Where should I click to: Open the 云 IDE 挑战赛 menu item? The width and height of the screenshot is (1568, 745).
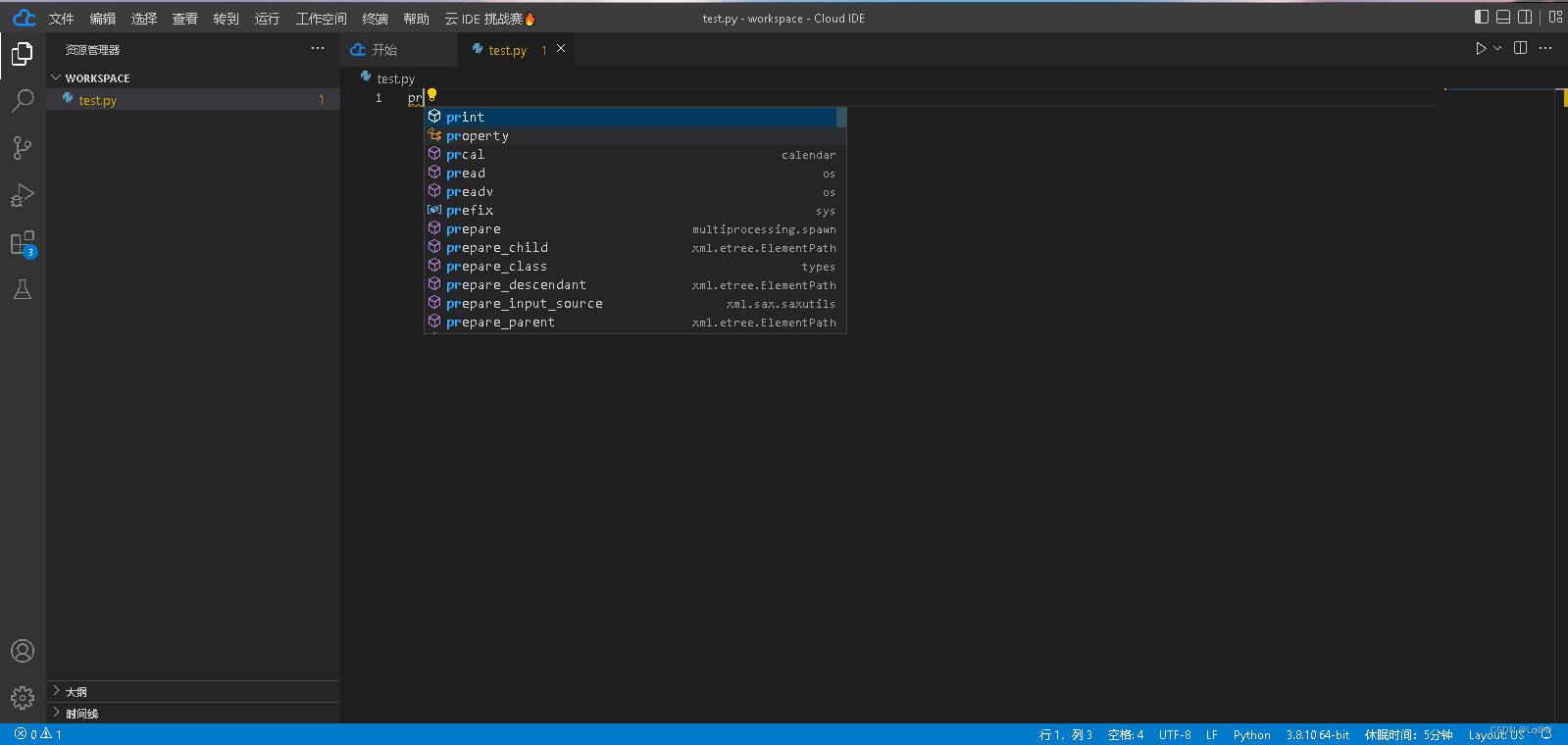pyautogui.click(x=490, y=19)
